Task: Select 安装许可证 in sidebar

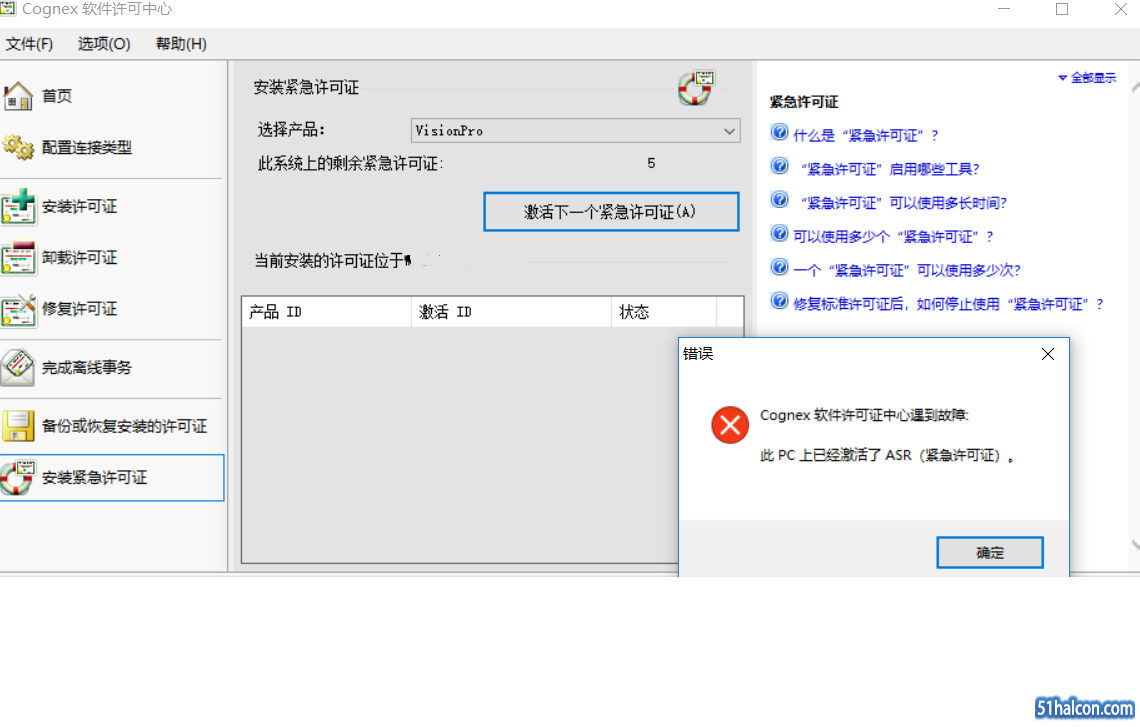Action: pyautogui.click(x=79, y=206)
